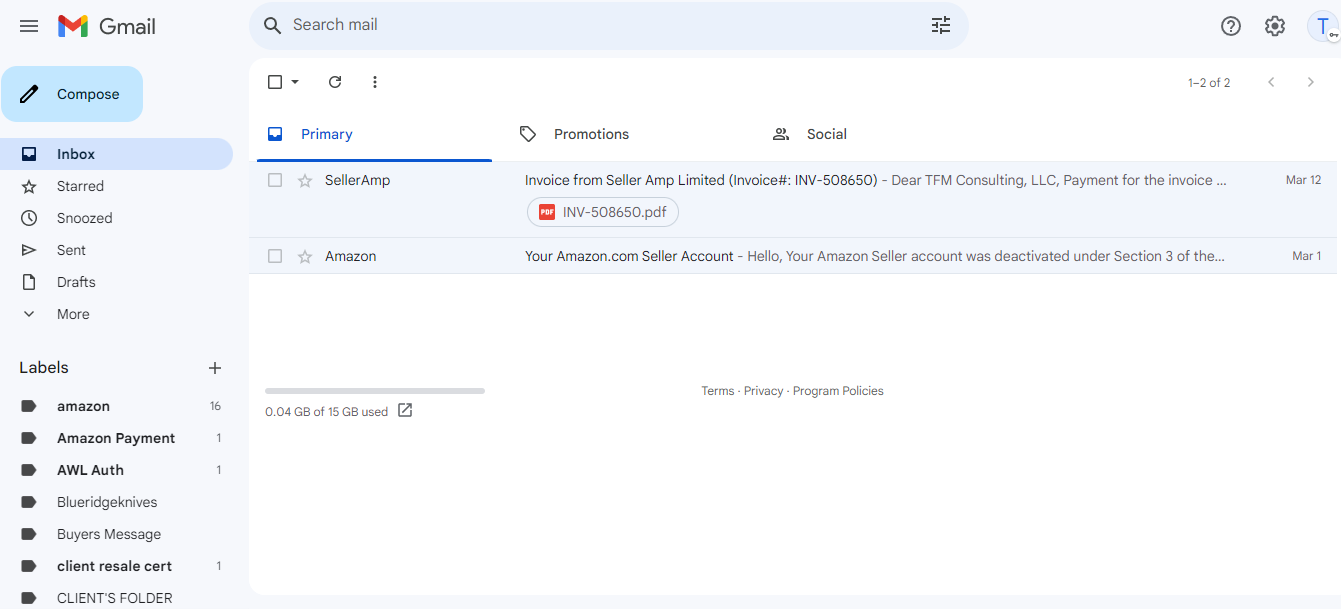This screenshot has width=1341, height=609.
Task: Go to newer messages arrow
Action: pyautogui.click(x=1271, y=82)
